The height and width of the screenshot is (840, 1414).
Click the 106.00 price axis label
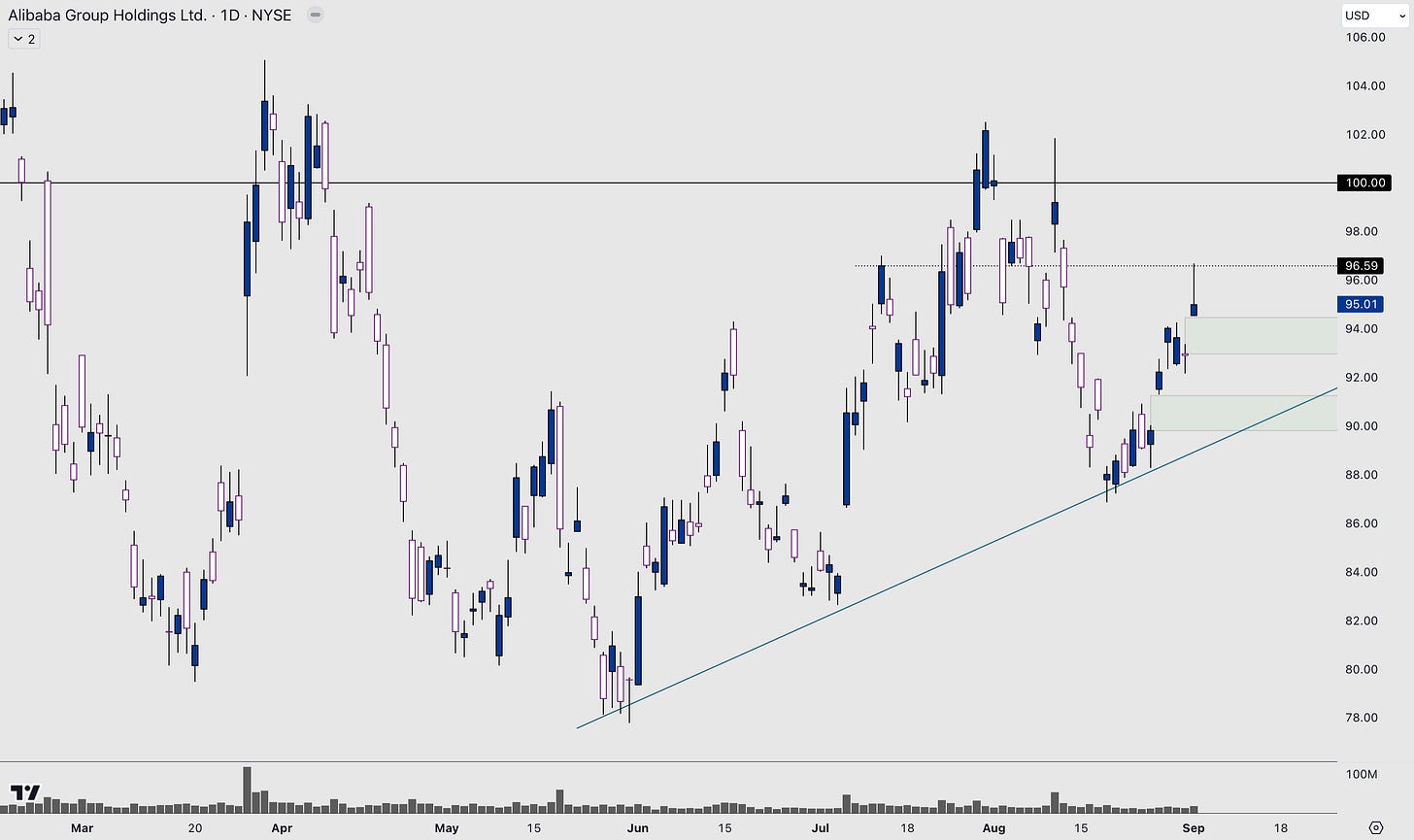pos(1365,37)
